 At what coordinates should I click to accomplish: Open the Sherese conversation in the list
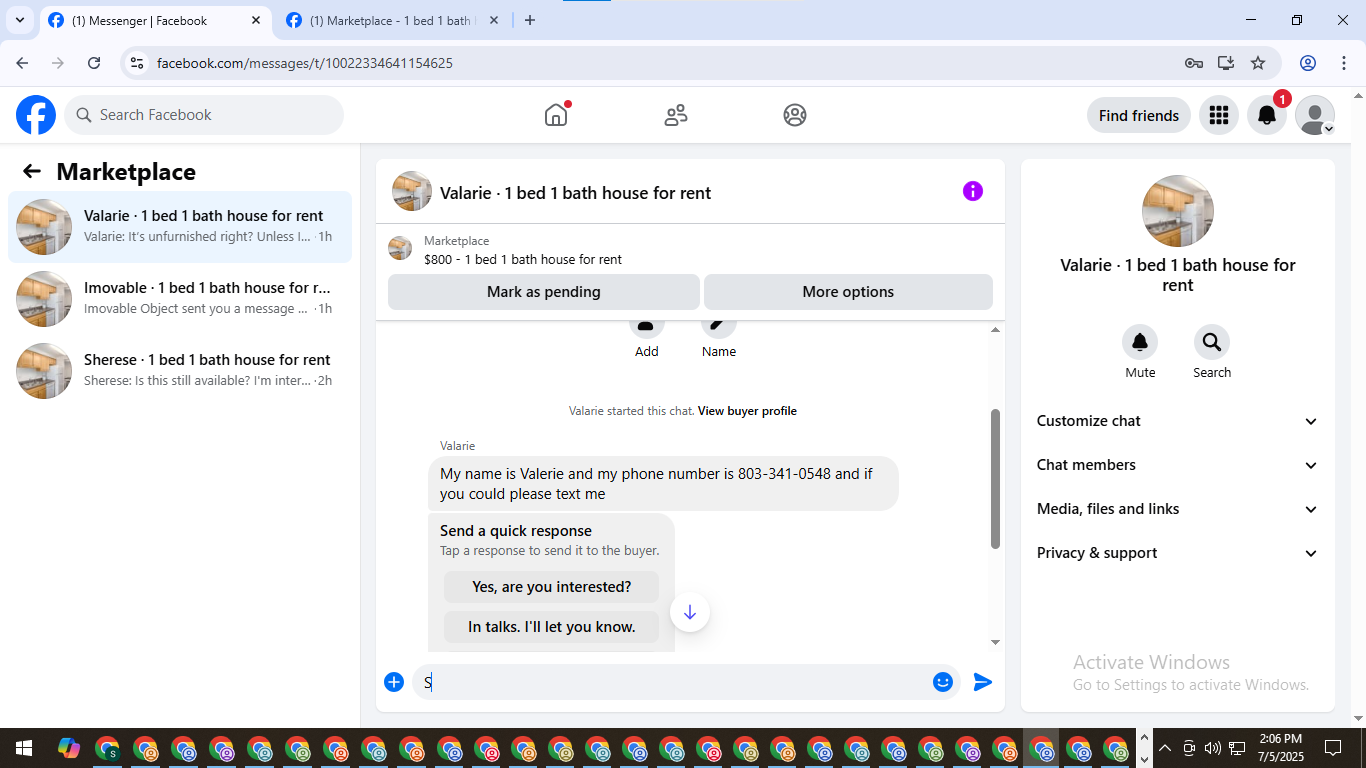pyautogui.click(x=180, y=371)
